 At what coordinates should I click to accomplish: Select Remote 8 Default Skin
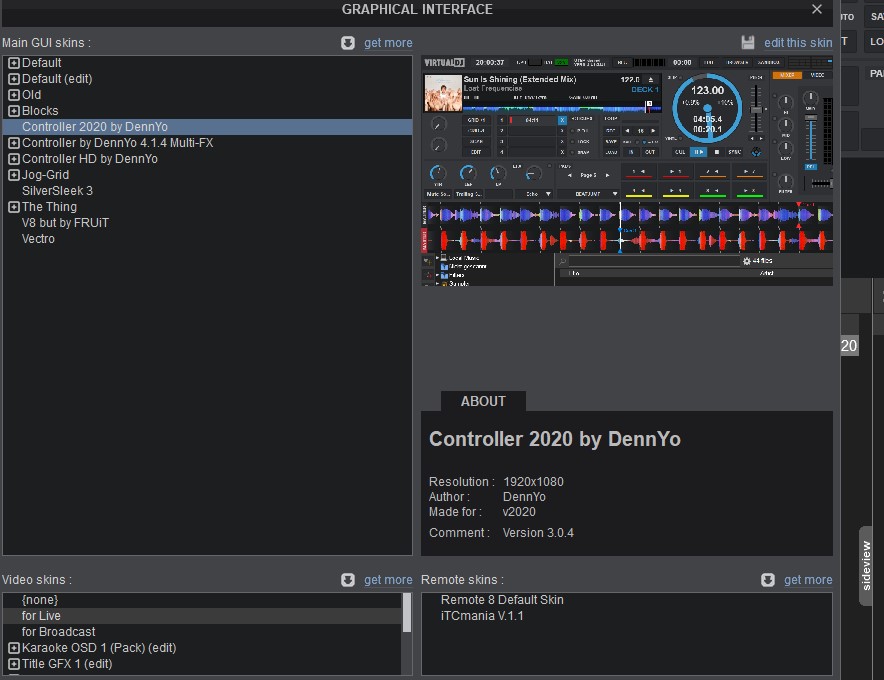[x=627, y=600]
